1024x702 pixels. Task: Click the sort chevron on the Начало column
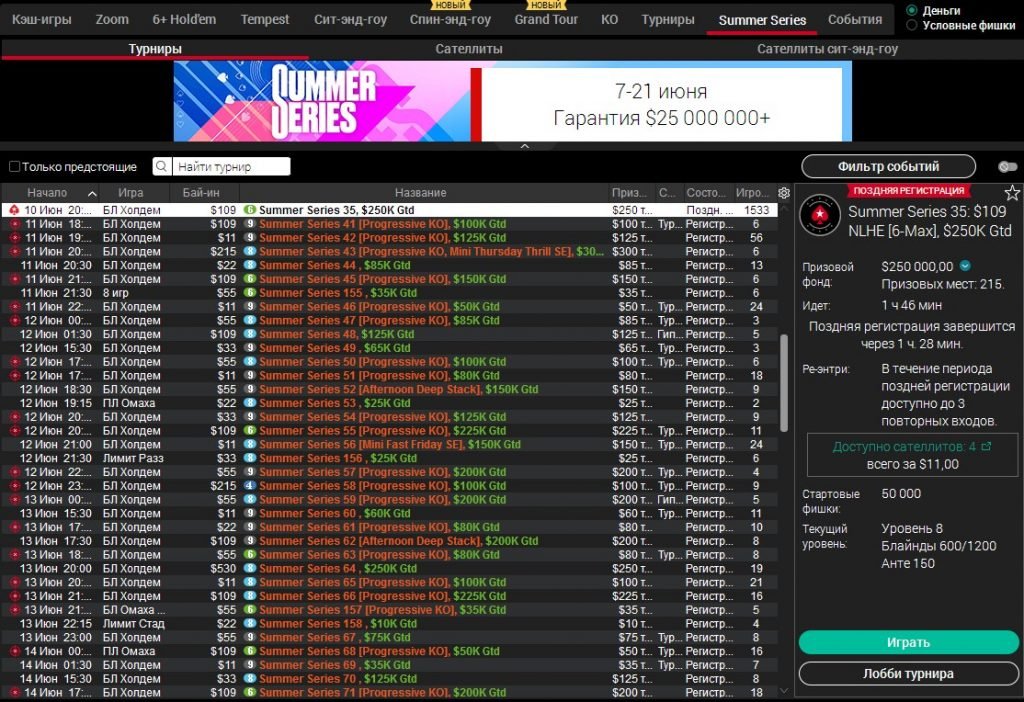91,192
